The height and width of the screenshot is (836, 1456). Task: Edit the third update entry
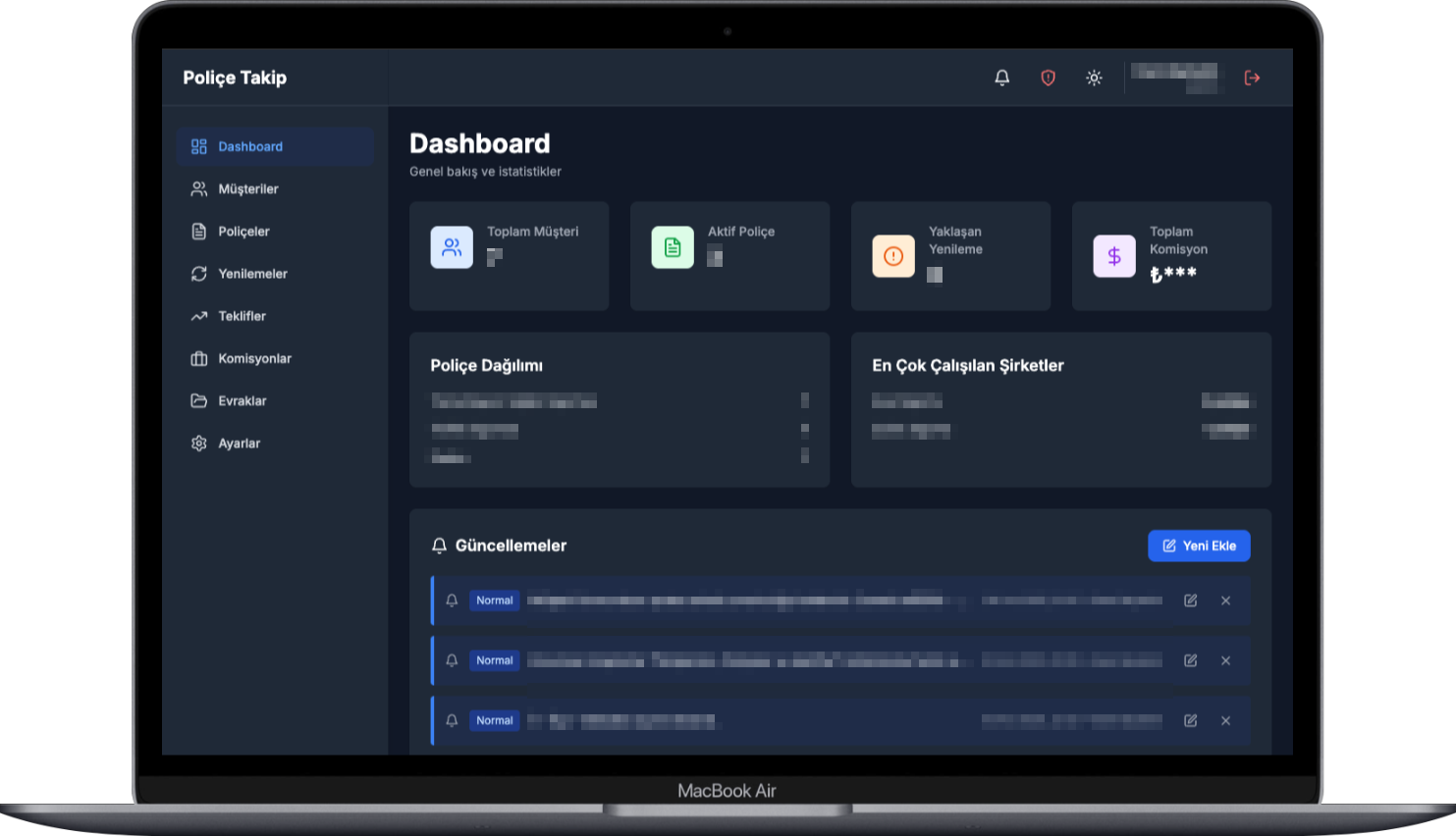point(1190,720)
